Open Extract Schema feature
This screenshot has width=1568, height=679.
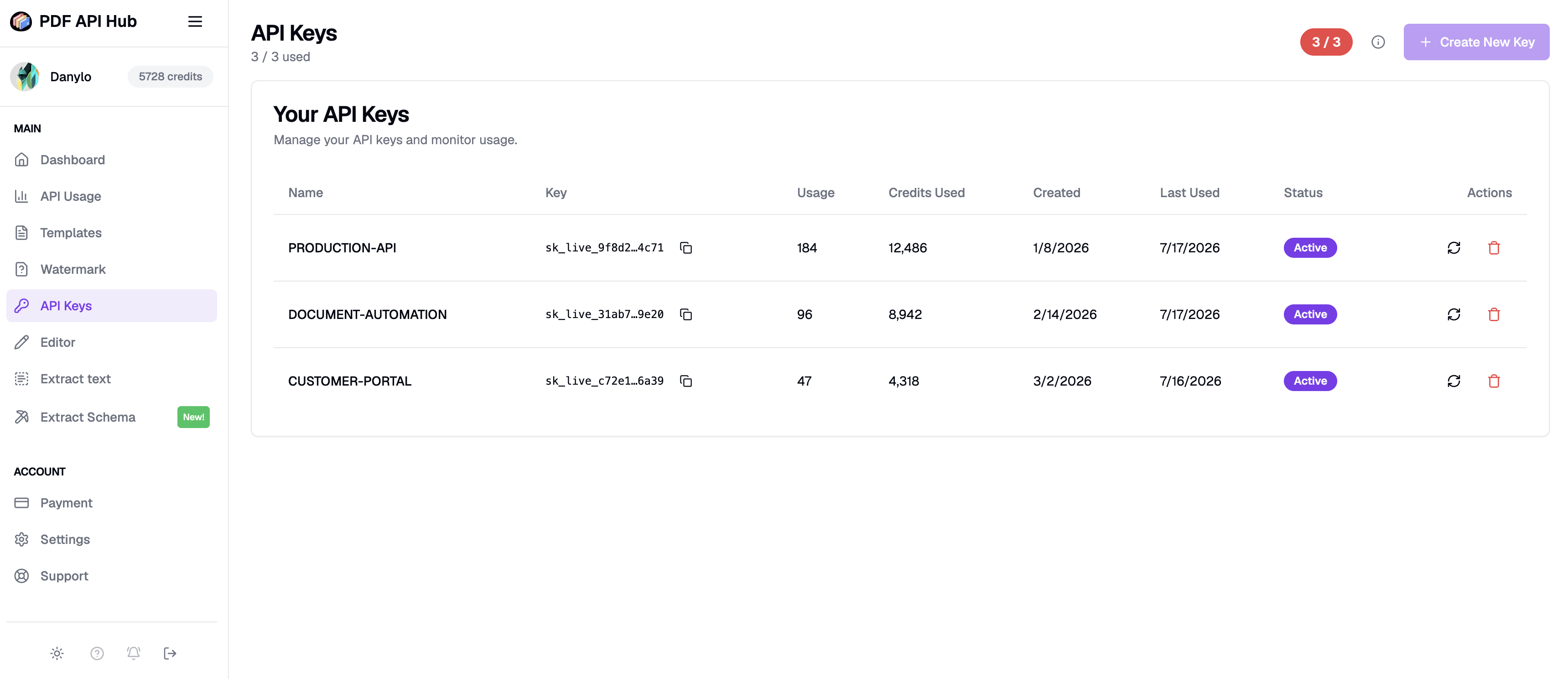pyautogui.click(x=111, y=417)
